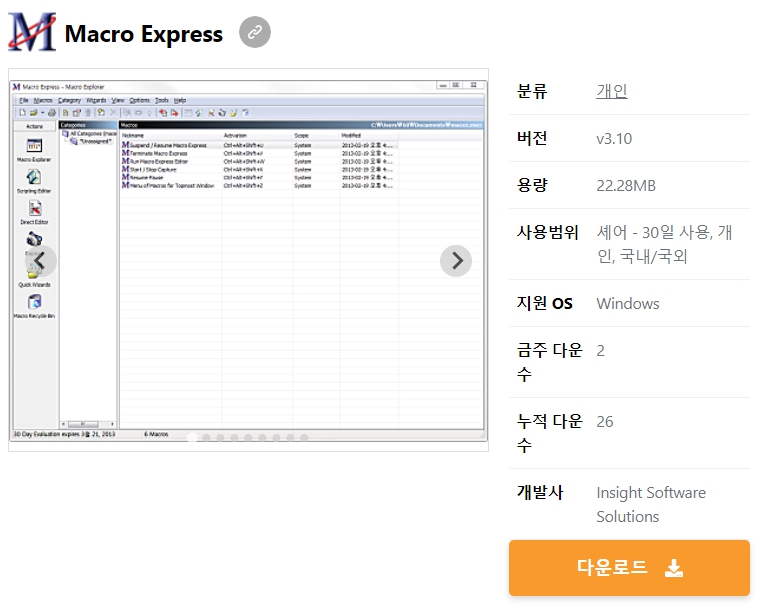Select the Windows supported OS value
Screen dimensions: 759x609
click(628, 304)
